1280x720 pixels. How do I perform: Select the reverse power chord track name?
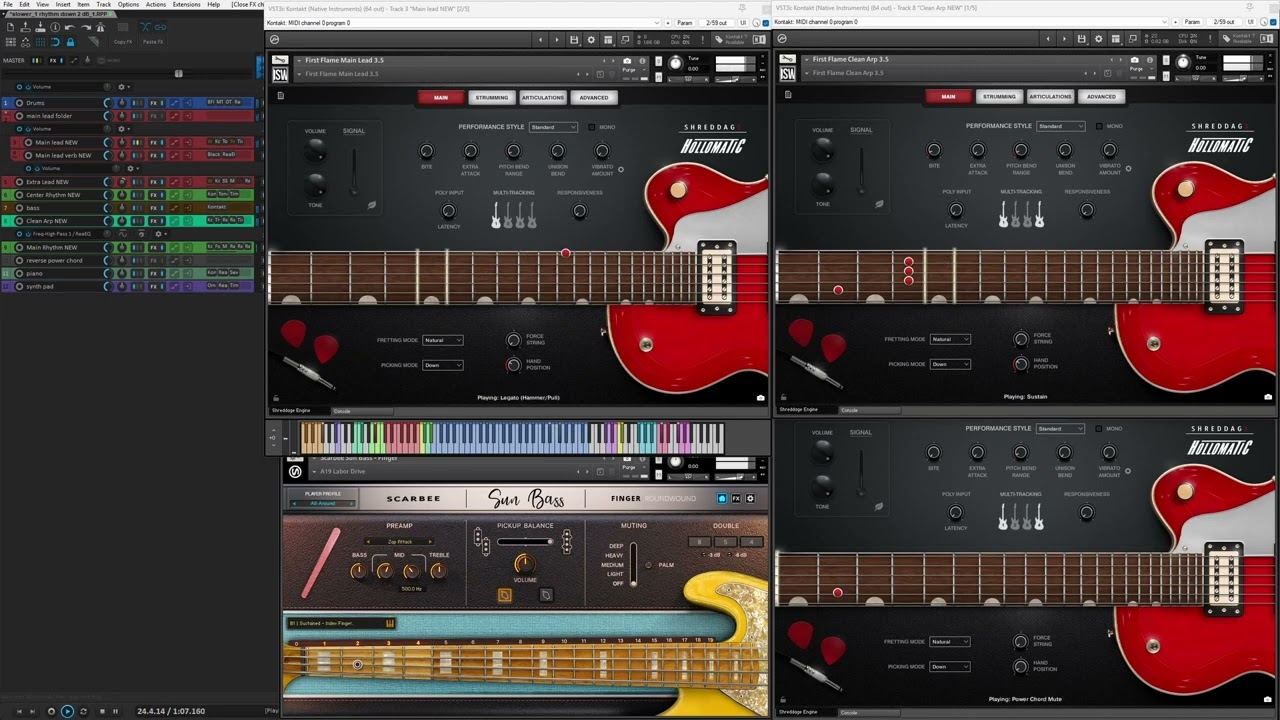54,260
